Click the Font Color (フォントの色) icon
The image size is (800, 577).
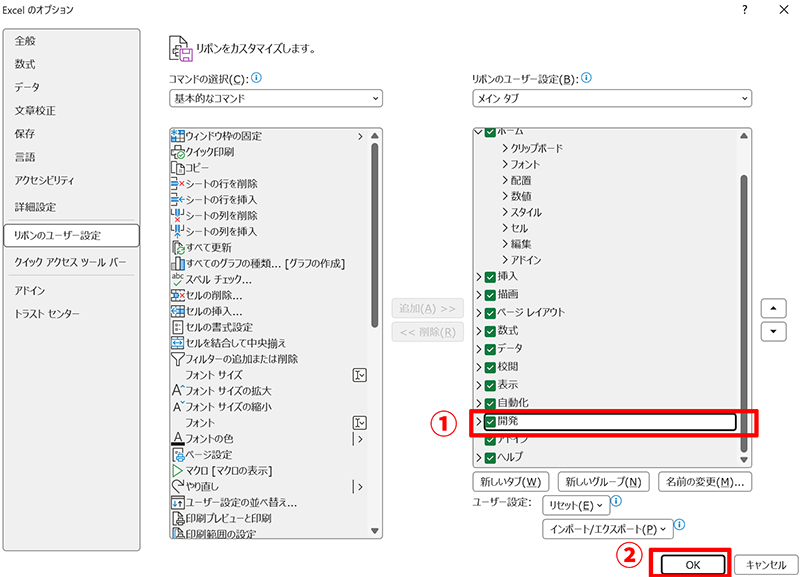(178, 438)
